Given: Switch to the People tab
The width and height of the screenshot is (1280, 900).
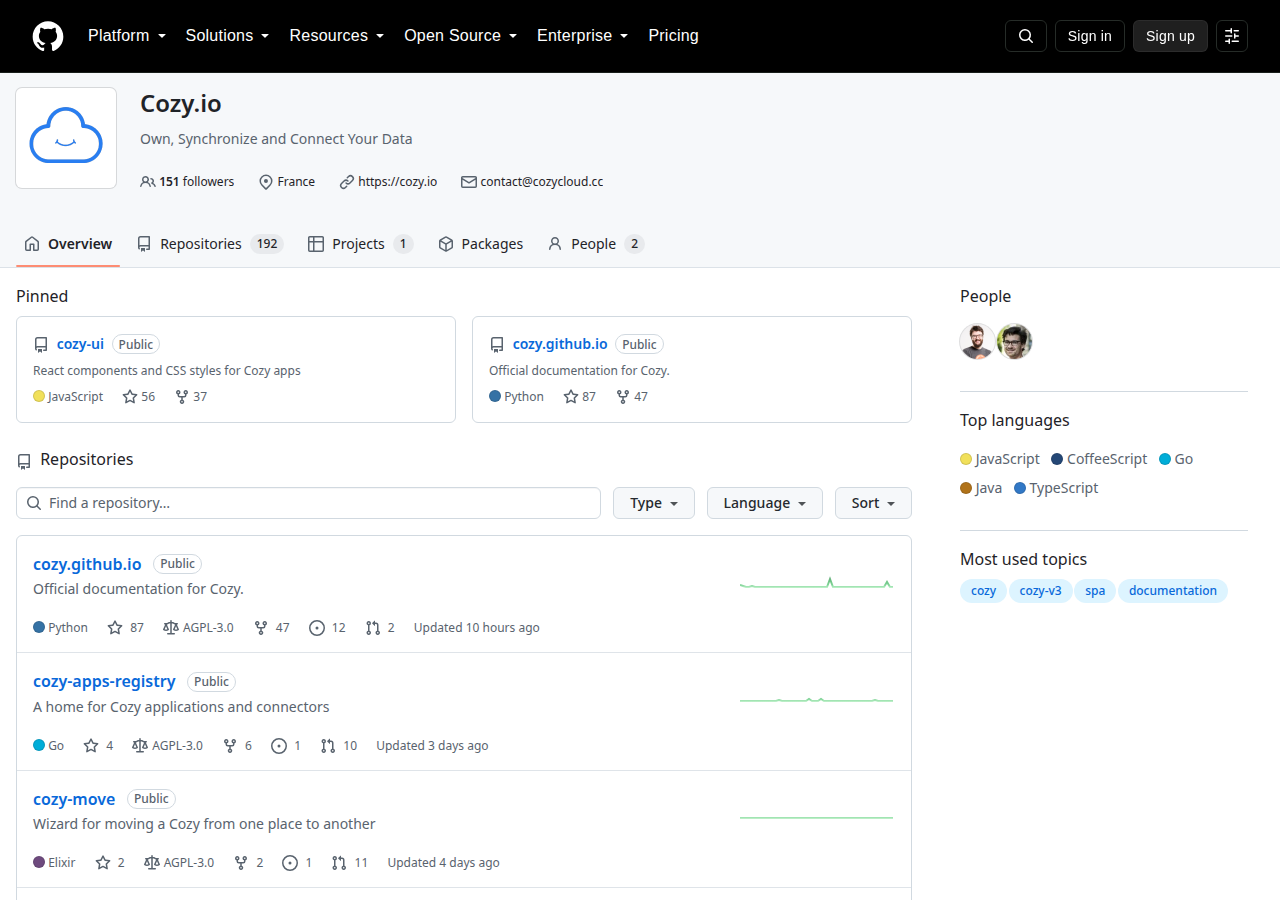Looking at the screenshot, I should (596, 244).
